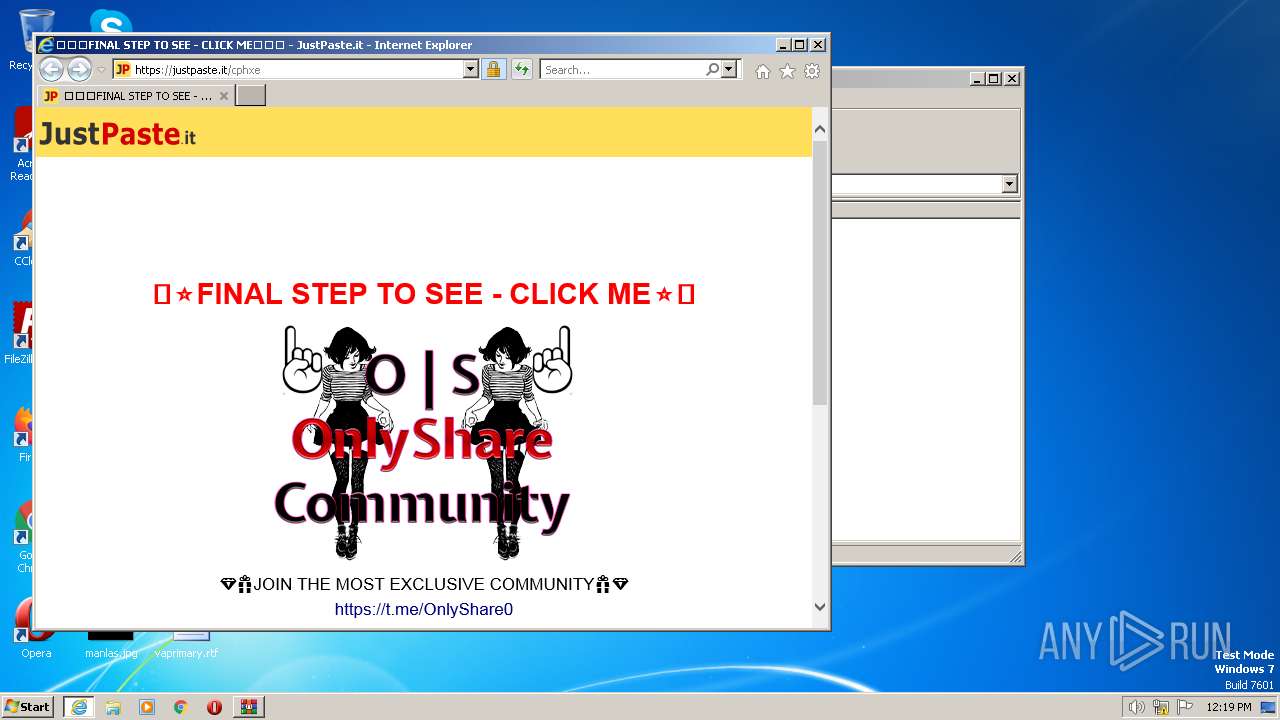1280x720 pixels.
Task: Open Google Chrome taskbar icon
Action: click(x=180, y=707)
